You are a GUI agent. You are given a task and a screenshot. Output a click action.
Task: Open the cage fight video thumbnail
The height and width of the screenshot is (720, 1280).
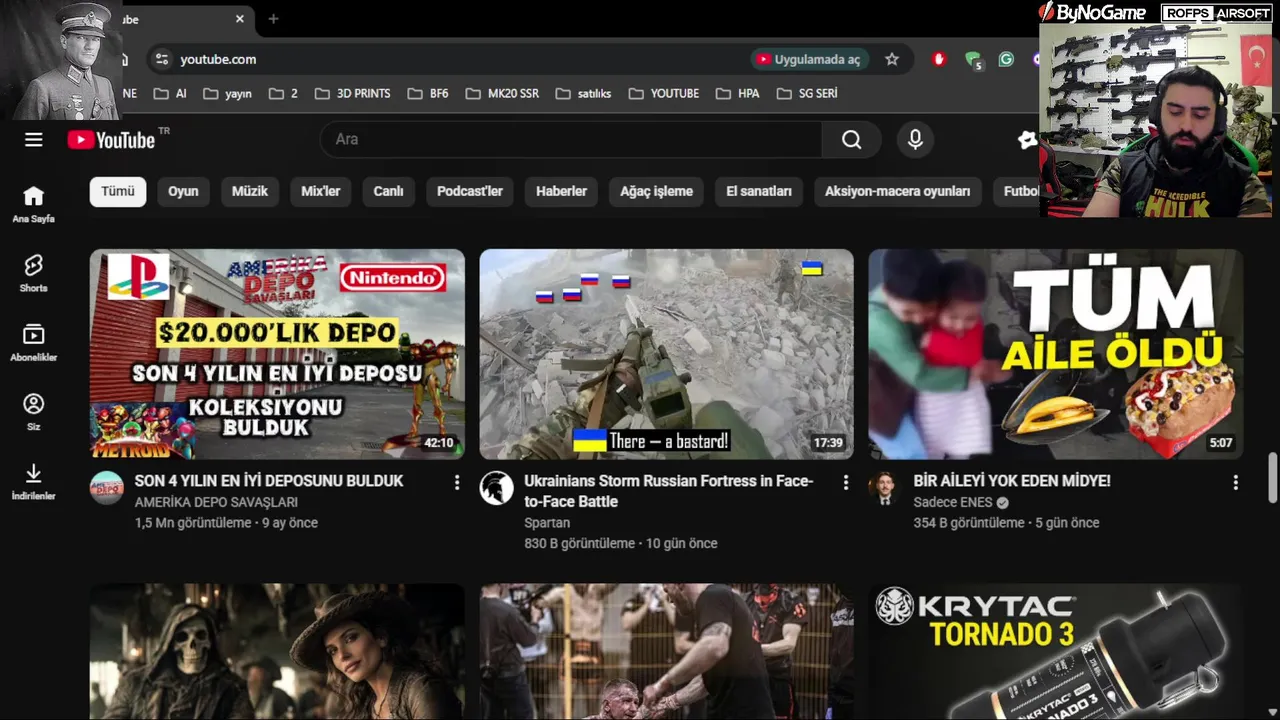click(x=666, y=652)
